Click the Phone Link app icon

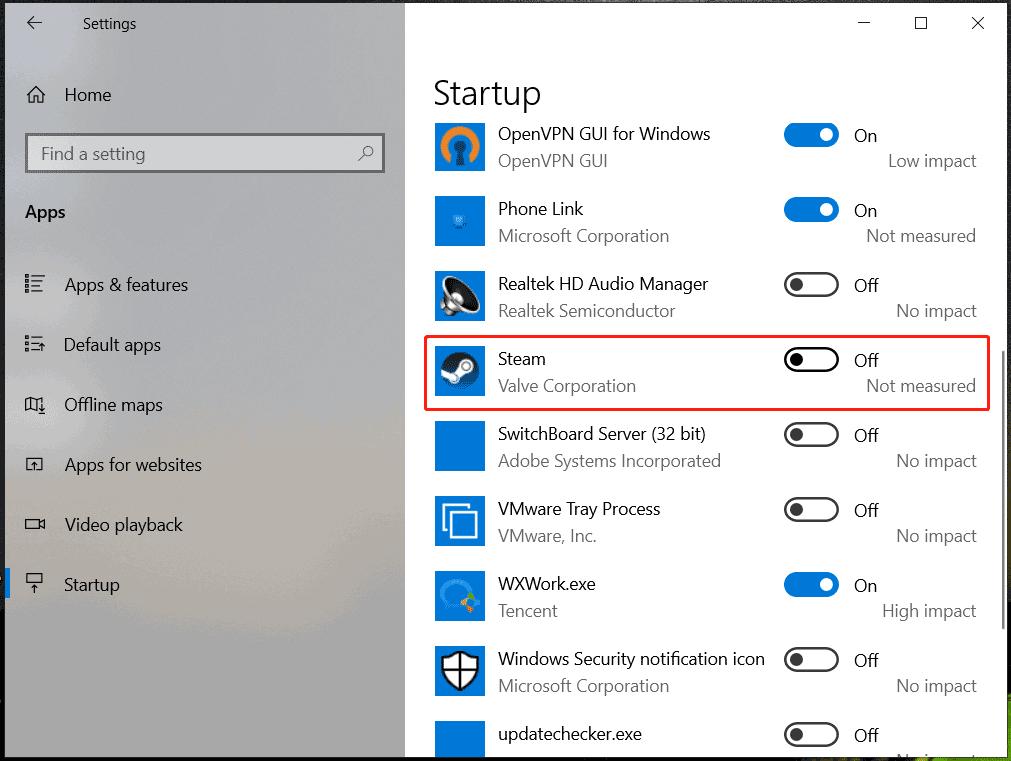pos(460,222)
